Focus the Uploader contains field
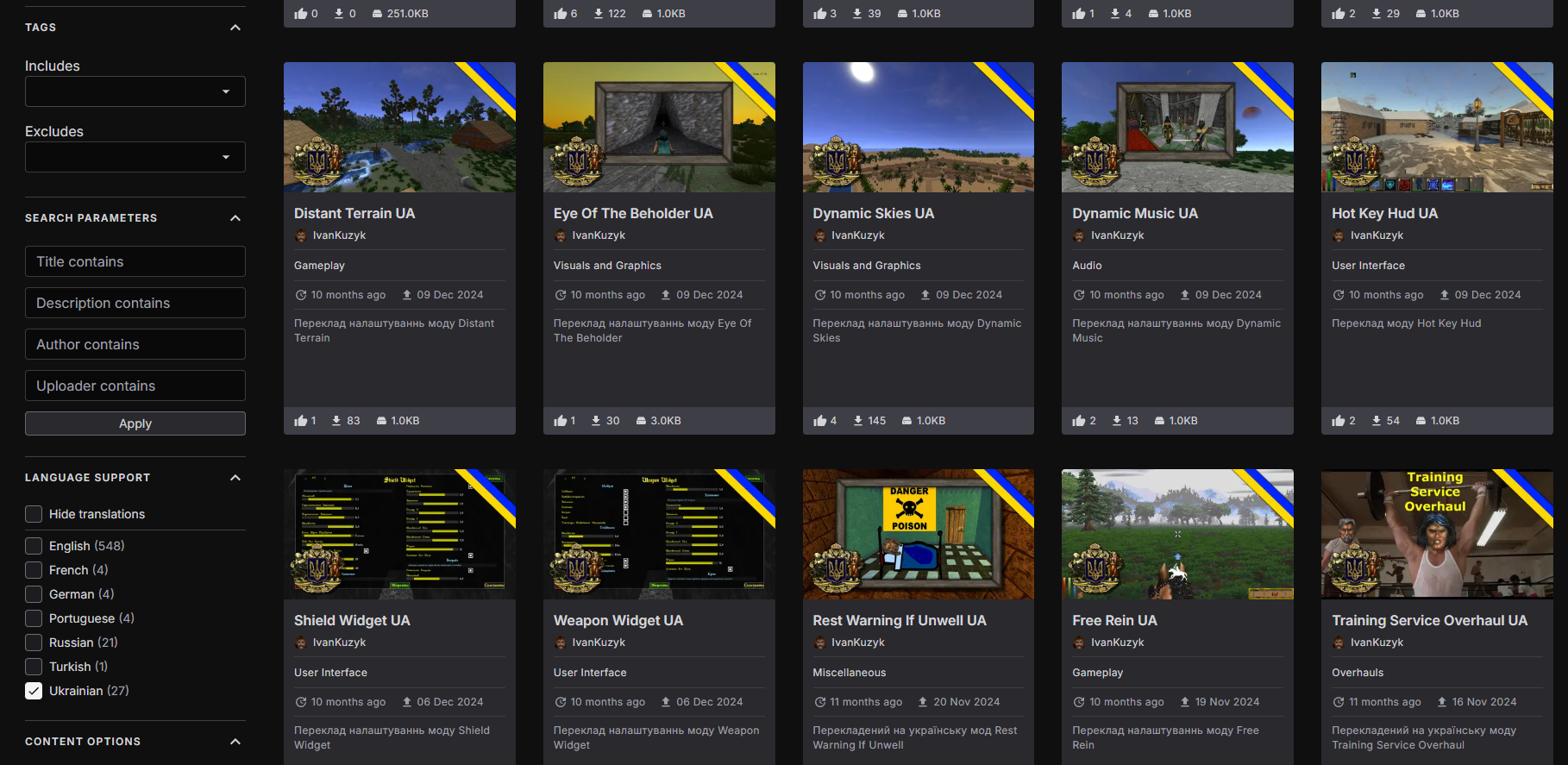This screenshot has width=1568, height=765. click(x=135, y=386)
